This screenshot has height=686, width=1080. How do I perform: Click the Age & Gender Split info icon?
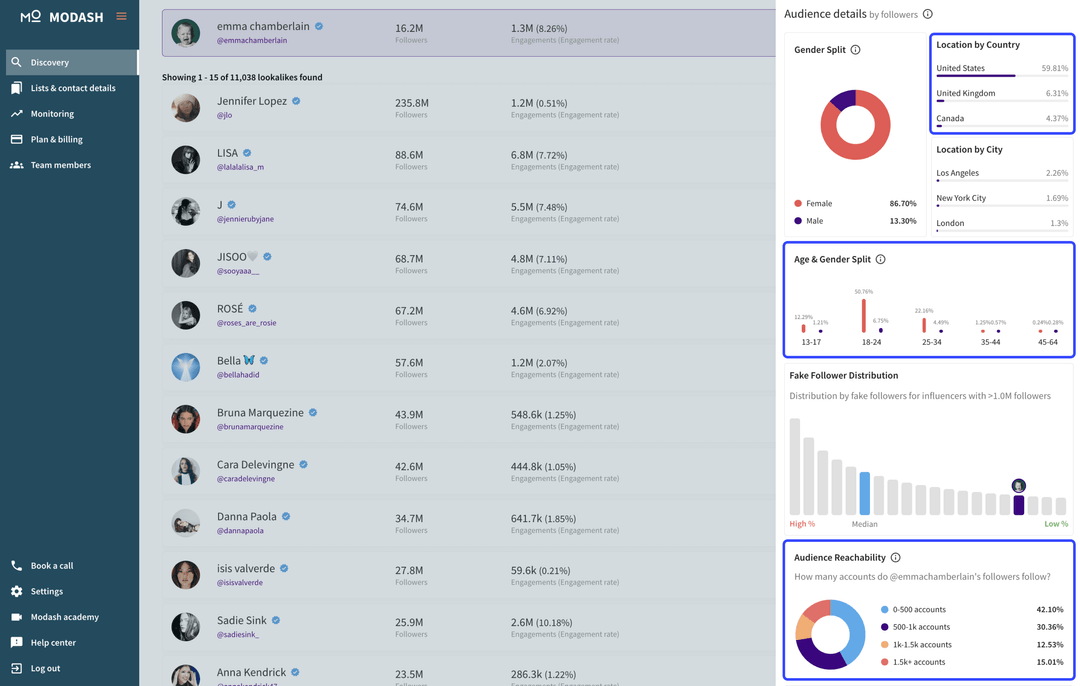[x=880, y=259]
